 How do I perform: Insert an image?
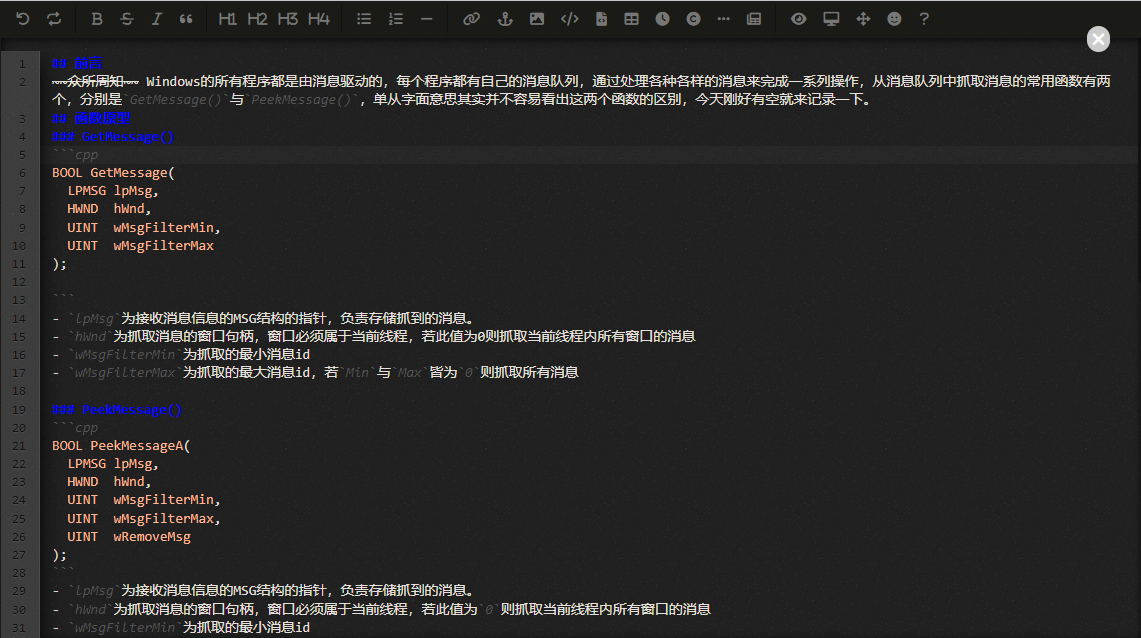coord(537,18)
